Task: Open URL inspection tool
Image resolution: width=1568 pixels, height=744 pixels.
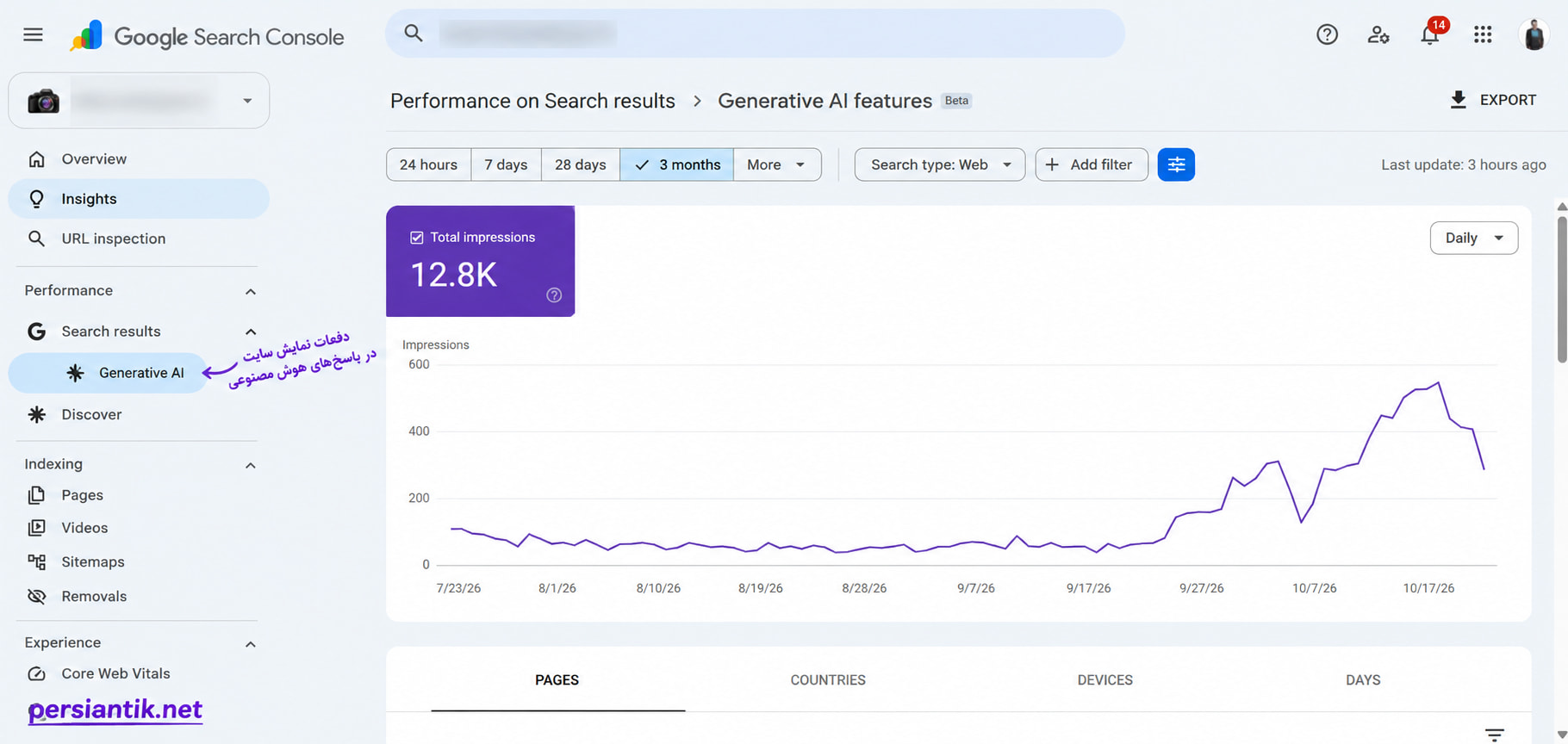Action: 139,239
